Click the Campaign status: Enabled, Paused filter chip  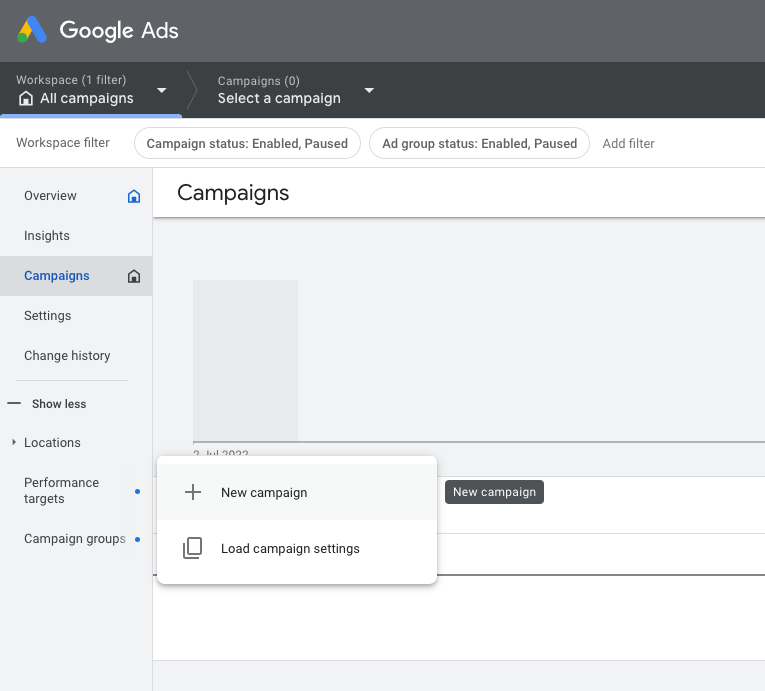tap(247, 143)
